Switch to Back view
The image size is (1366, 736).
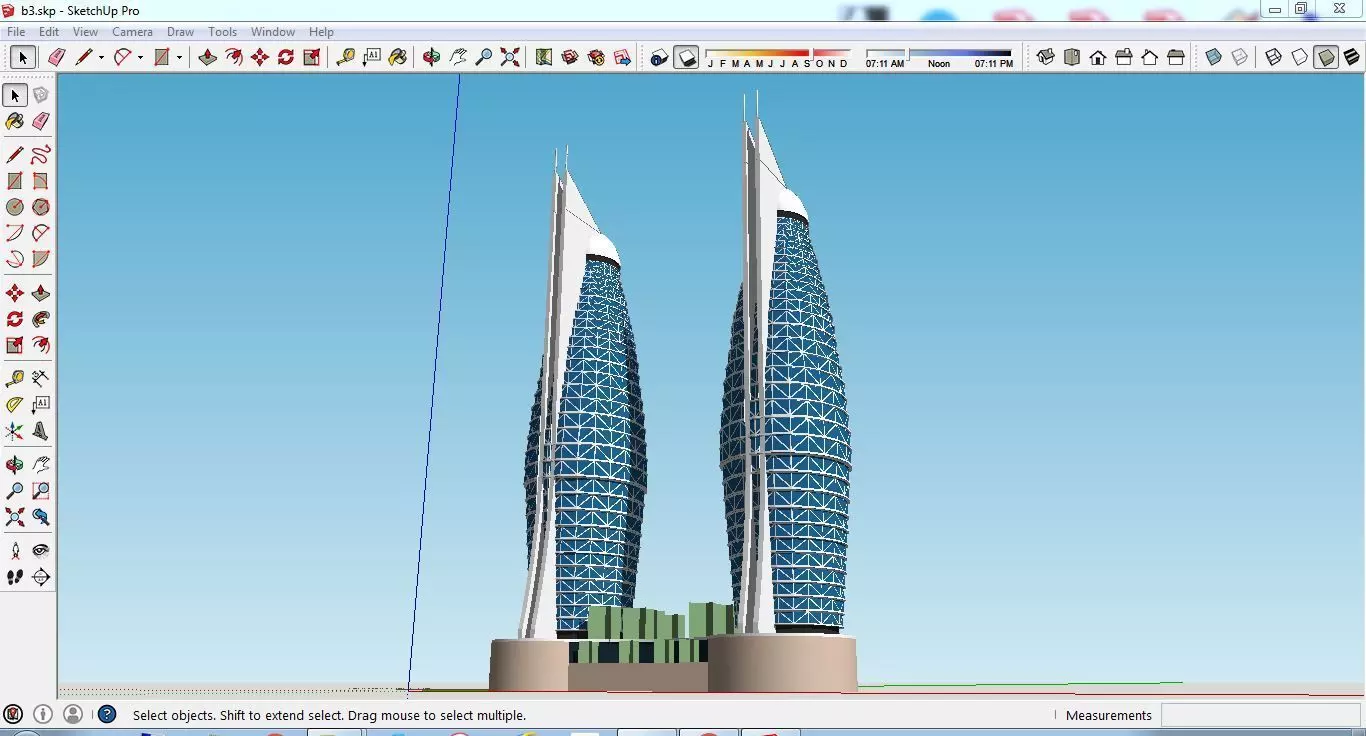pos(1150,57)
